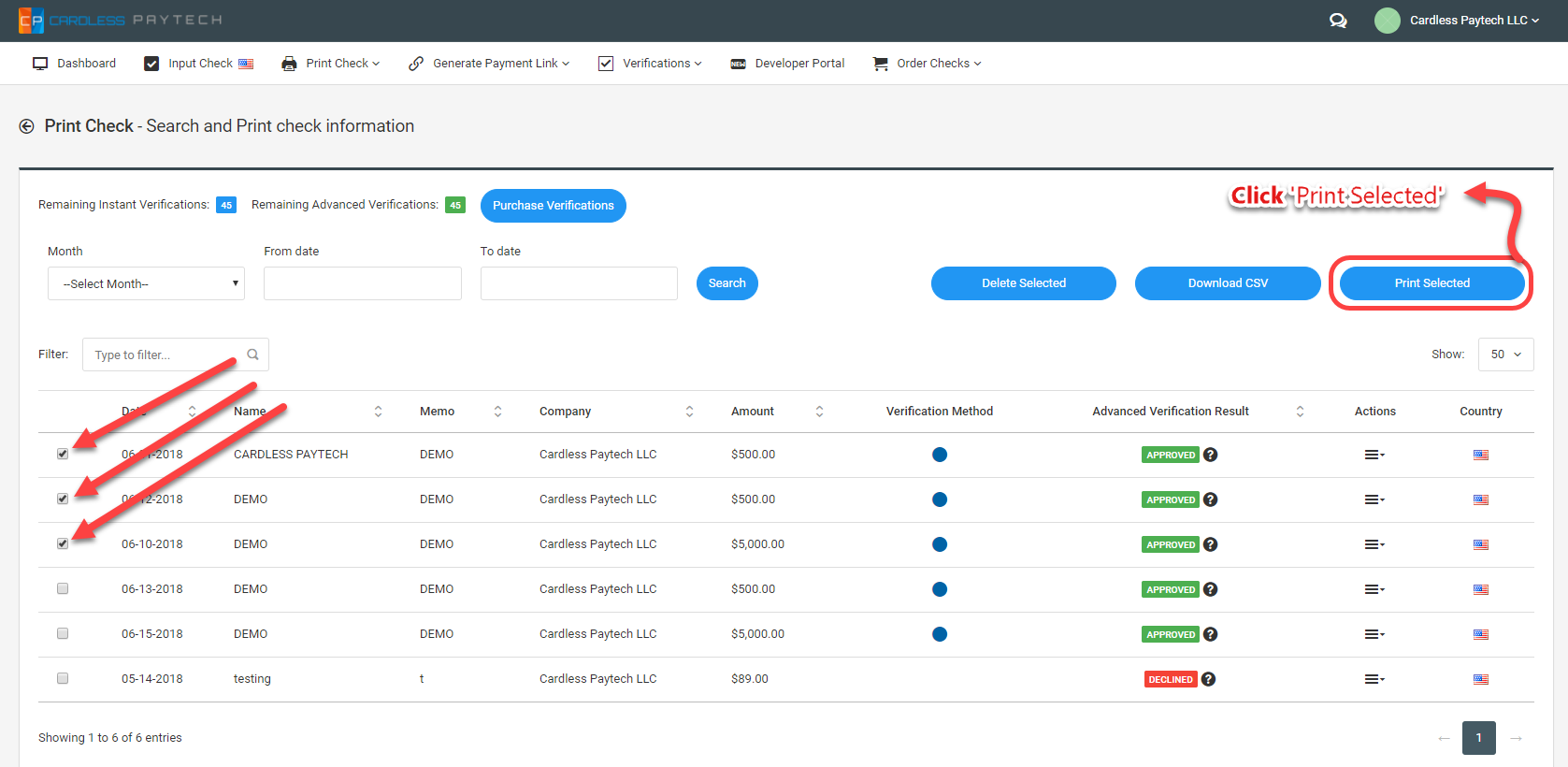1568x767 pixels.
Task: Open actions menu for 06-13-2018 row
Action: (x=1374, y=589)
